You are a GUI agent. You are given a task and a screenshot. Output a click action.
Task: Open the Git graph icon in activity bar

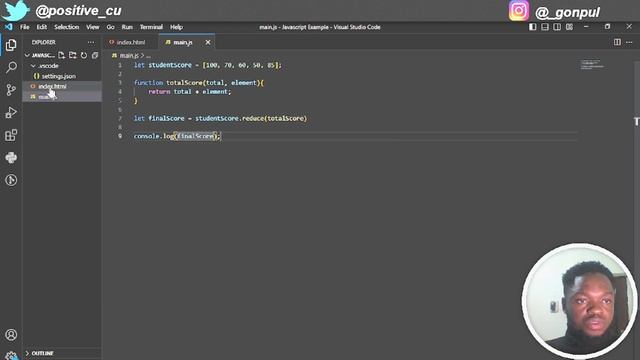11,180
